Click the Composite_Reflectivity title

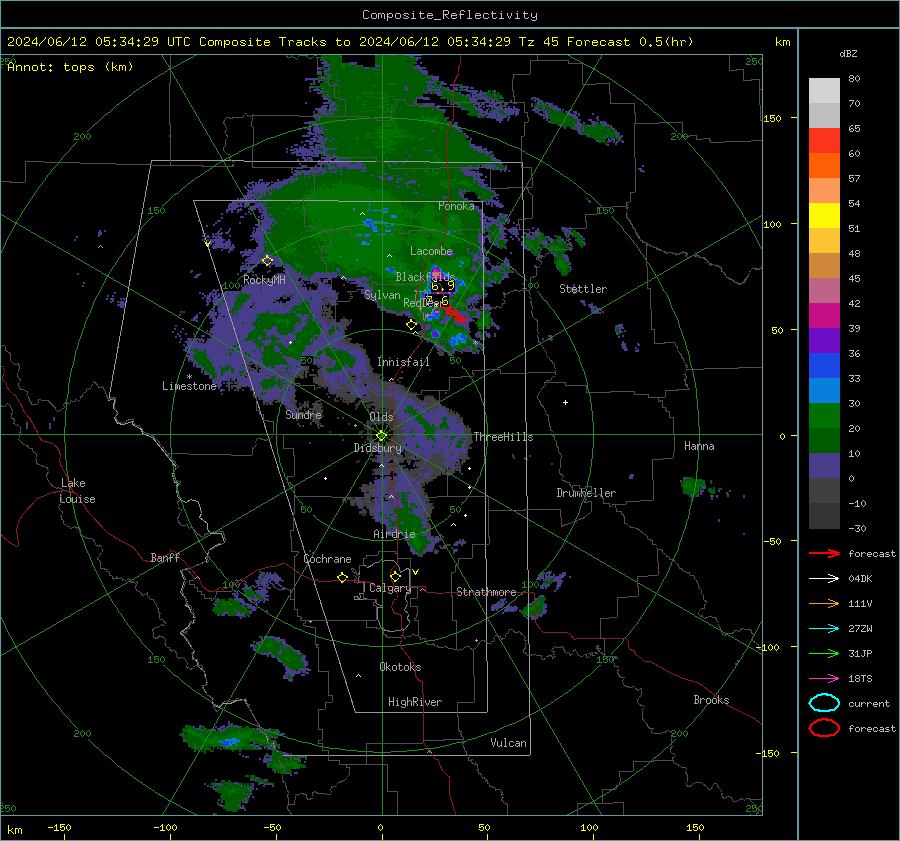[x=450, y=15]
